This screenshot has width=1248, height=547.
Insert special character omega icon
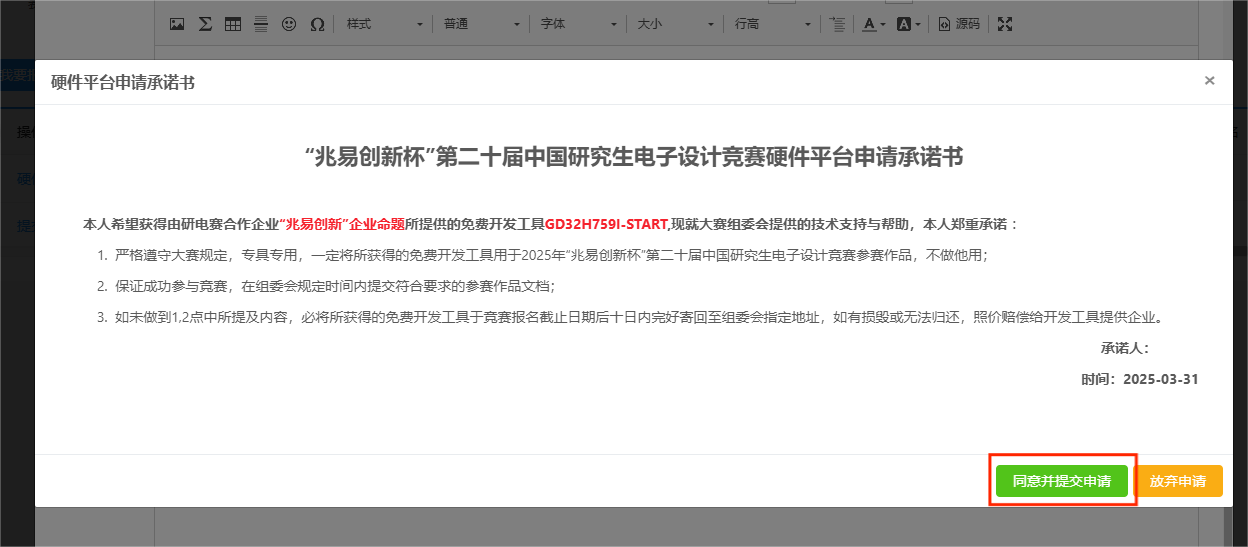click(x=317, y=24)
